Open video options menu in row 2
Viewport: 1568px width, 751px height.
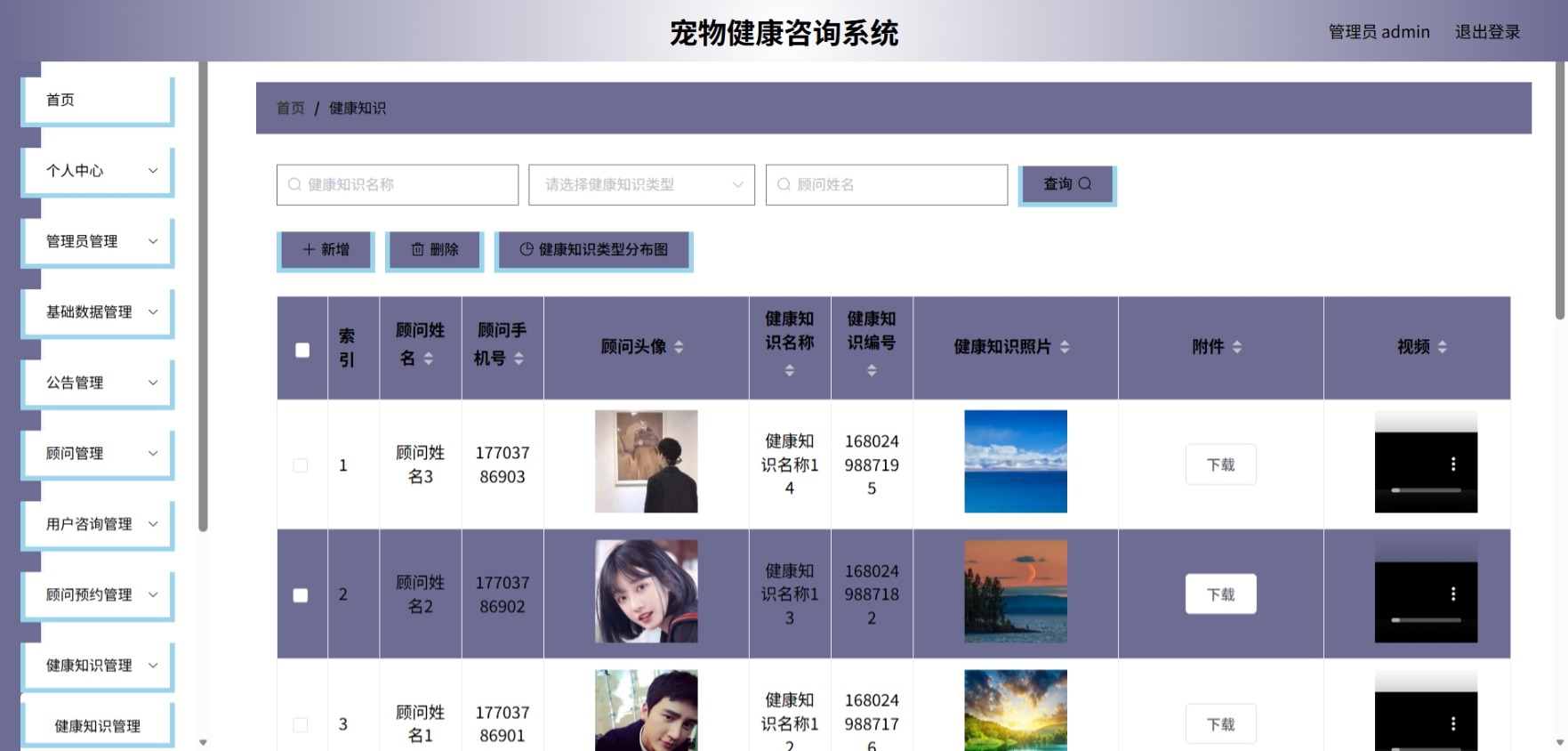tap(1453, 594)
